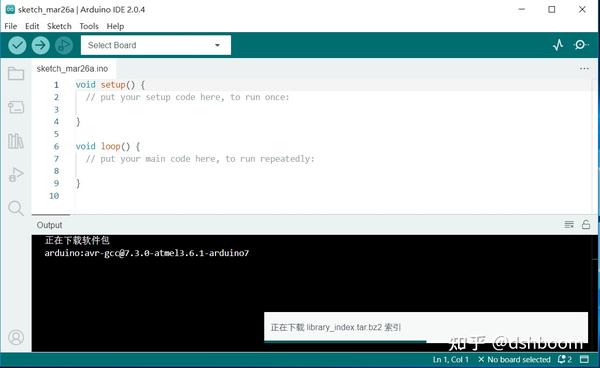Click the Upload arrow button
Viewport: 600px width, 368px height.
point(41,45)
